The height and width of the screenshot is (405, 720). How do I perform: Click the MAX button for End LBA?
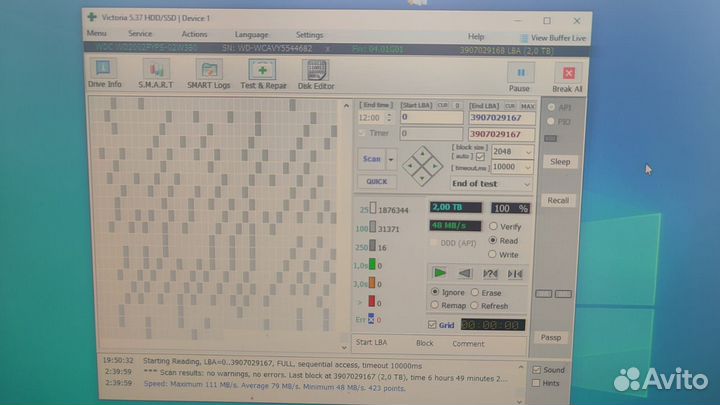click(528, 106)
